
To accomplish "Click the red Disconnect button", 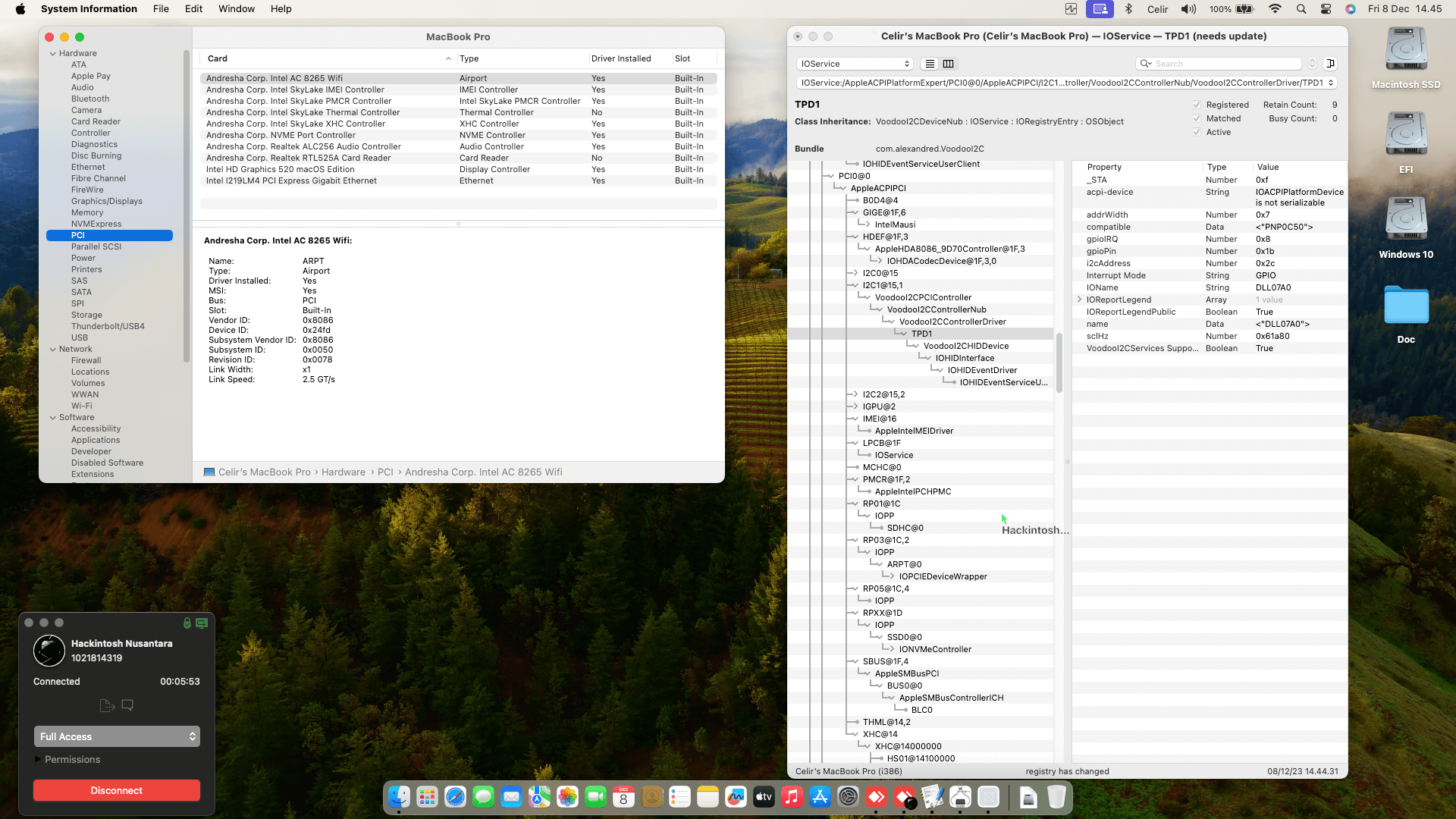I will coord(117,790).
